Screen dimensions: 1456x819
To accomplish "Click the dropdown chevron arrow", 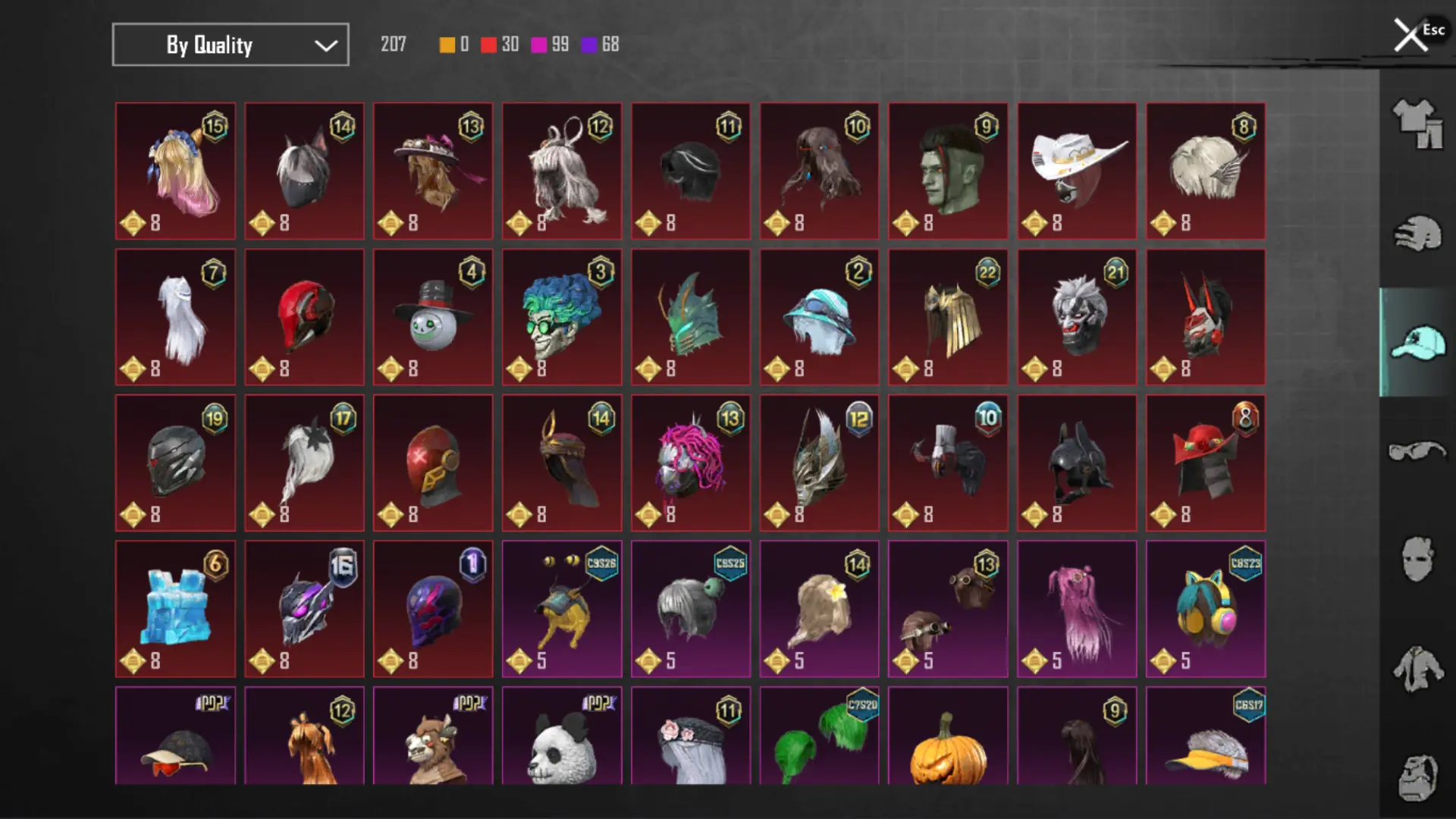I will coord(326,45).
